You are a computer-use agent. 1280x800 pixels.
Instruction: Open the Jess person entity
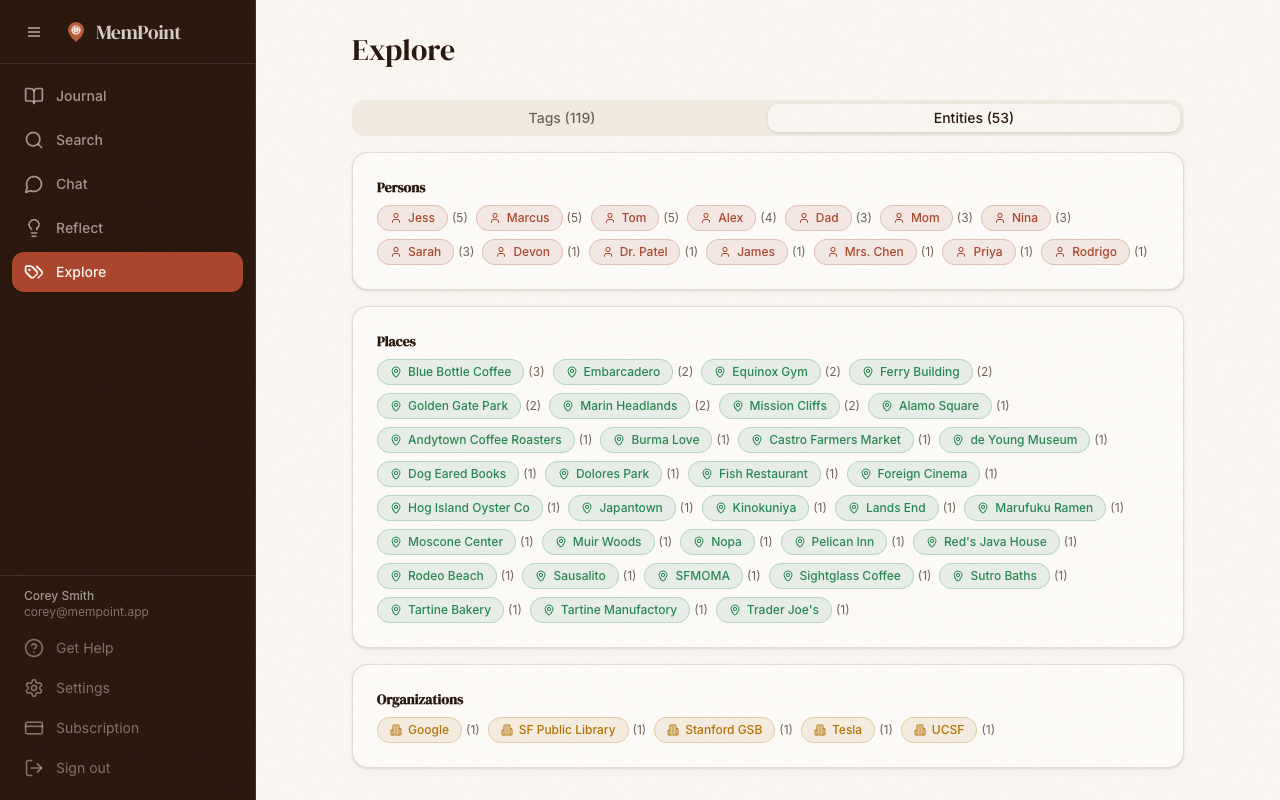(412, 217)
